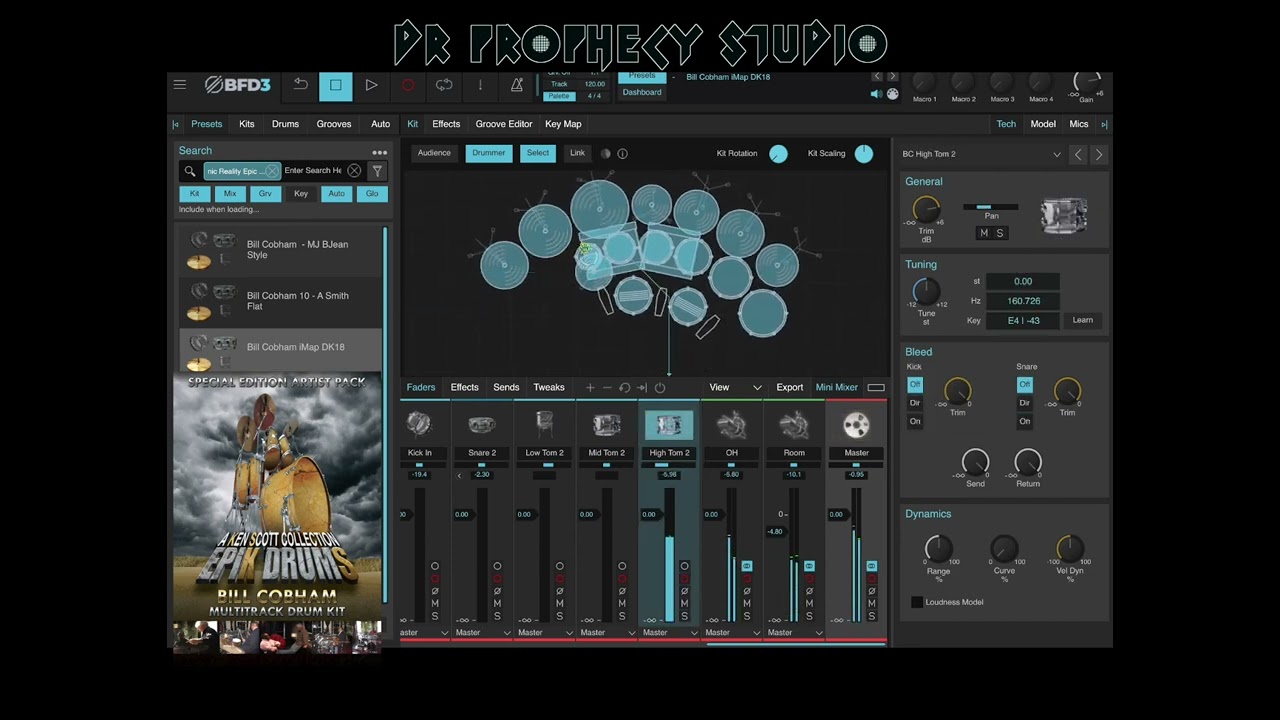Toggle the Mini Mixer view
This screenshot has height=720, width=1280.
coord(837,387)
